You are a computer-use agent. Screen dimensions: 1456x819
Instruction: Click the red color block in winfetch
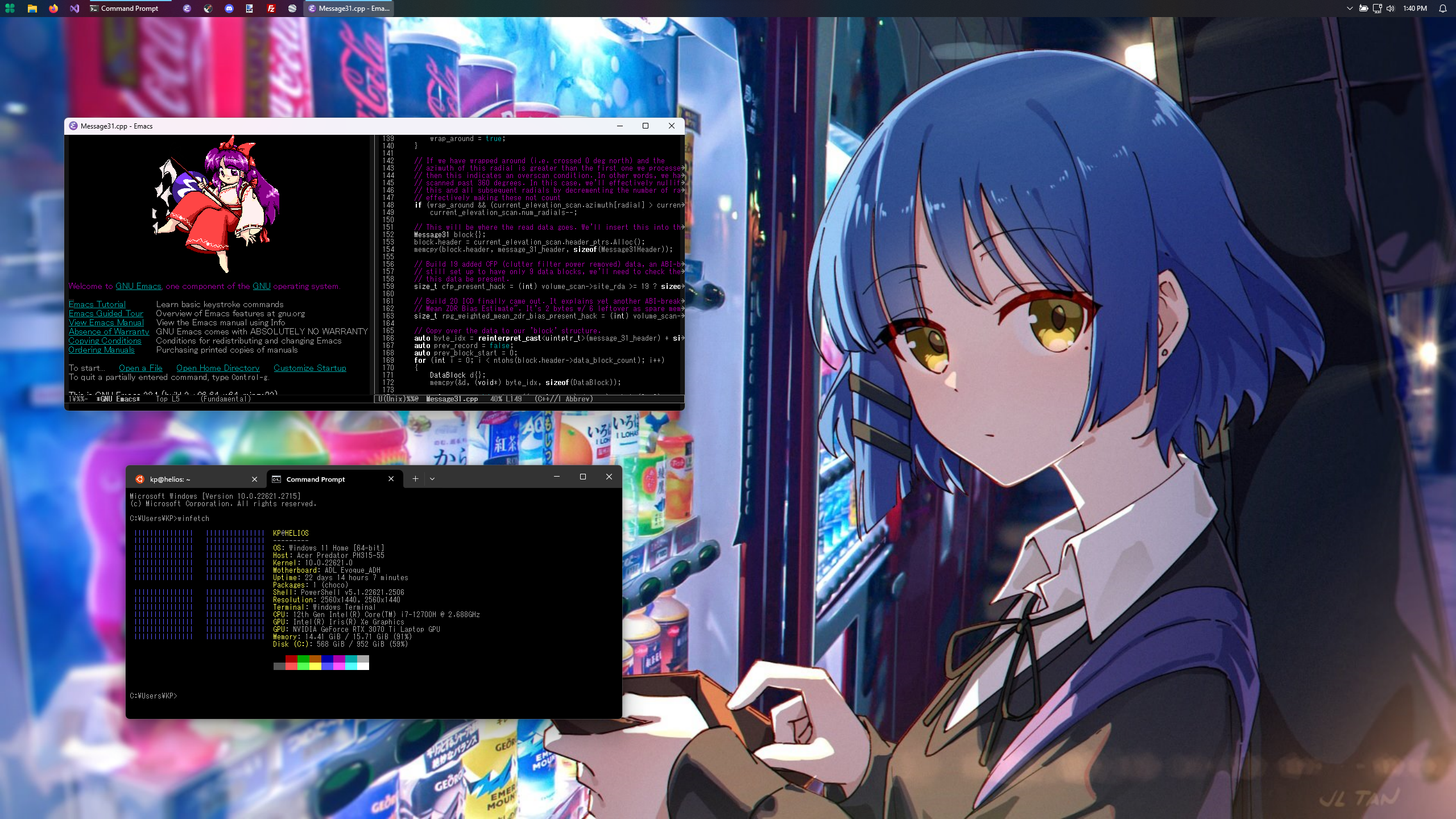291,659
